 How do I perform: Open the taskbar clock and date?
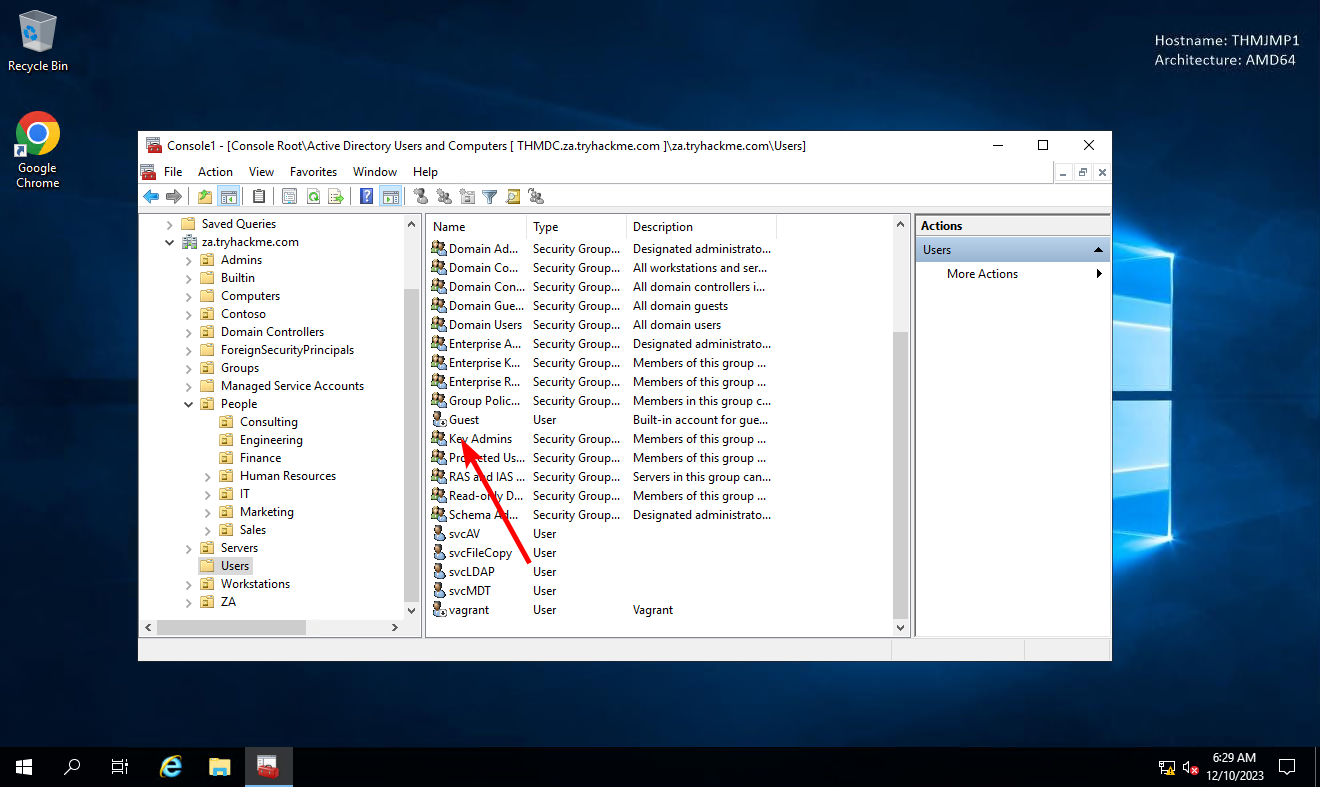point(1234,767)
